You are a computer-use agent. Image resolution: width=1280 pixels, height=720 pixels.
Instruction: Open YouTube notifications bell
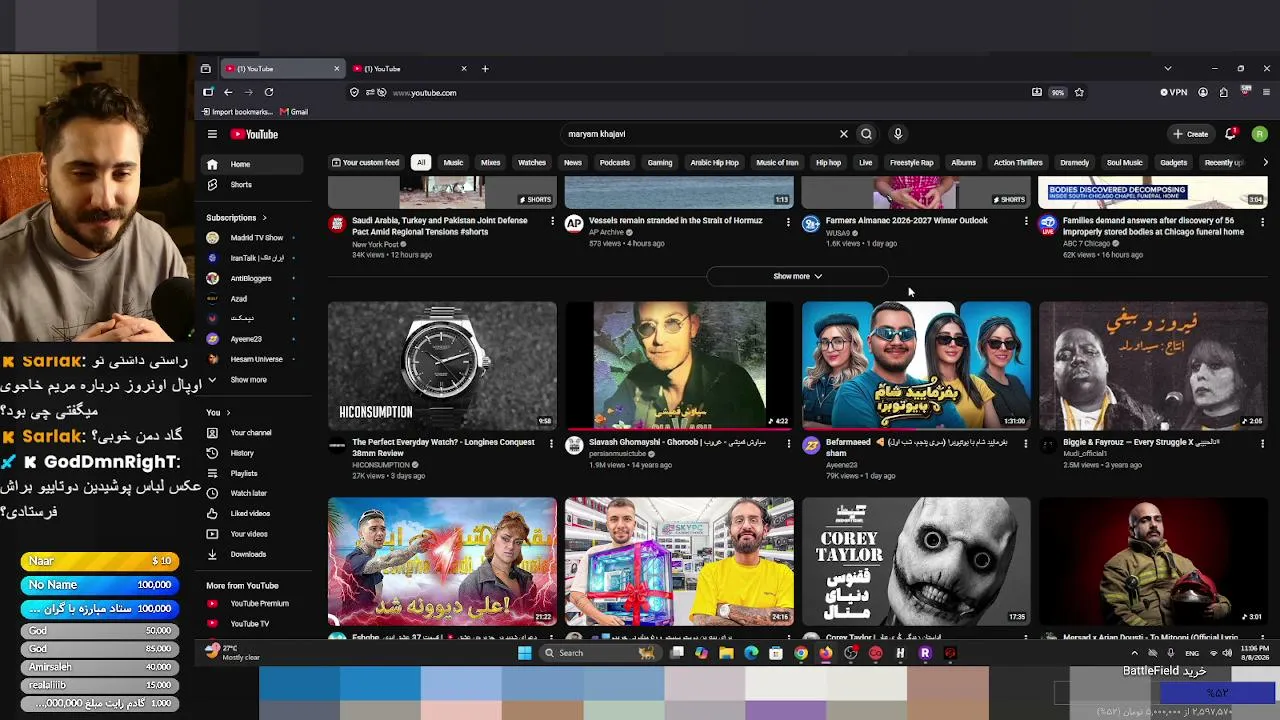[1231, 134]
